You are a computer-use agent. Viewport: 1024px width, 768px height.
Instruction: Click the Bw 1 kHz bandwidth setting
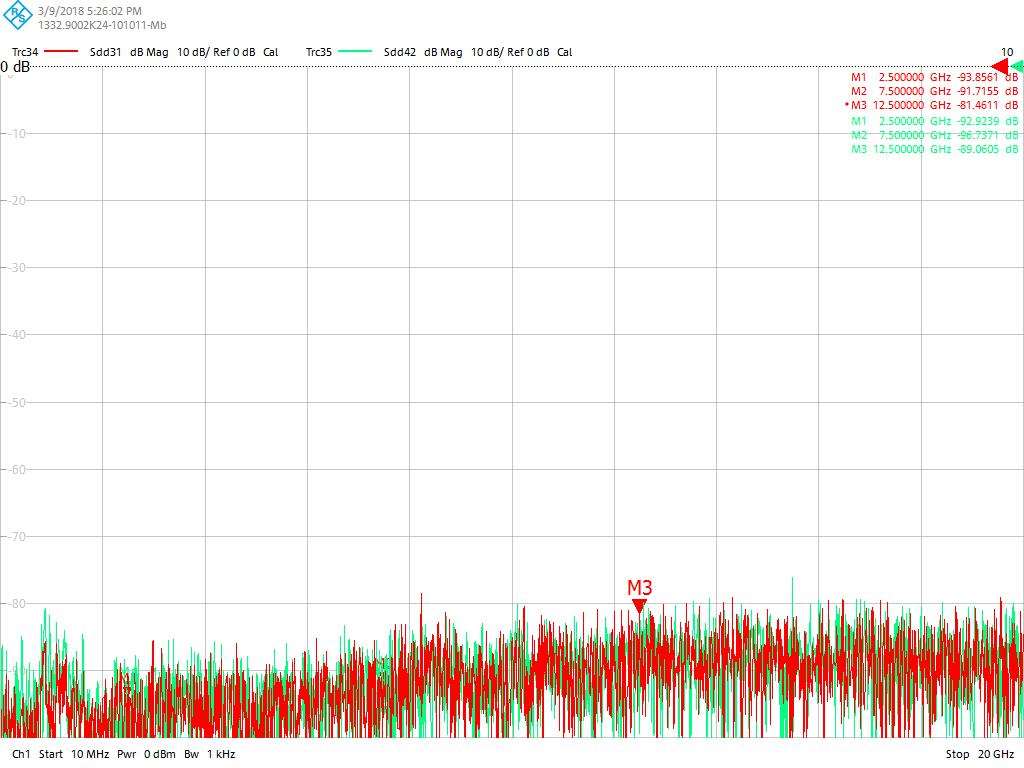[209, 754]
